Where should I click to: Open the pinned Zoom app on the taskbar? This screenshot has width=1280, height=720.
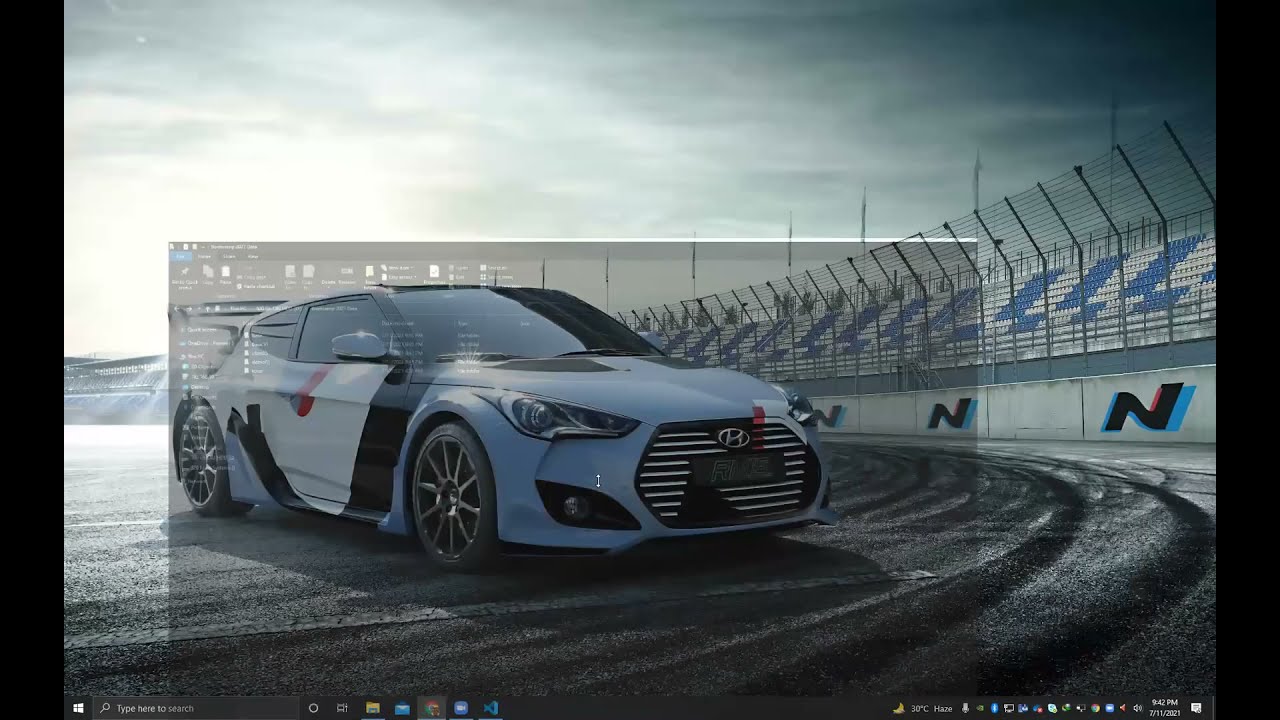461,708
